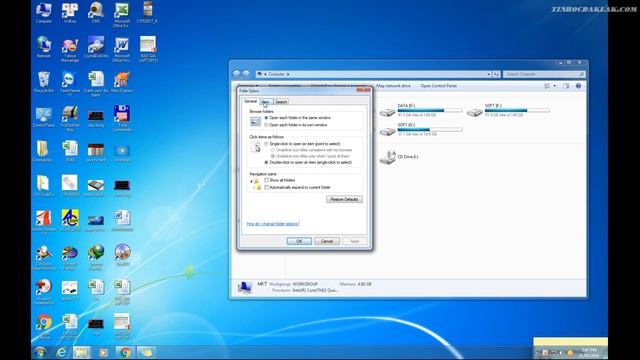This screenshot has width=640, height=360.
Task: Open Windows Explorer from the taskbar
Action: click(82, 352)
